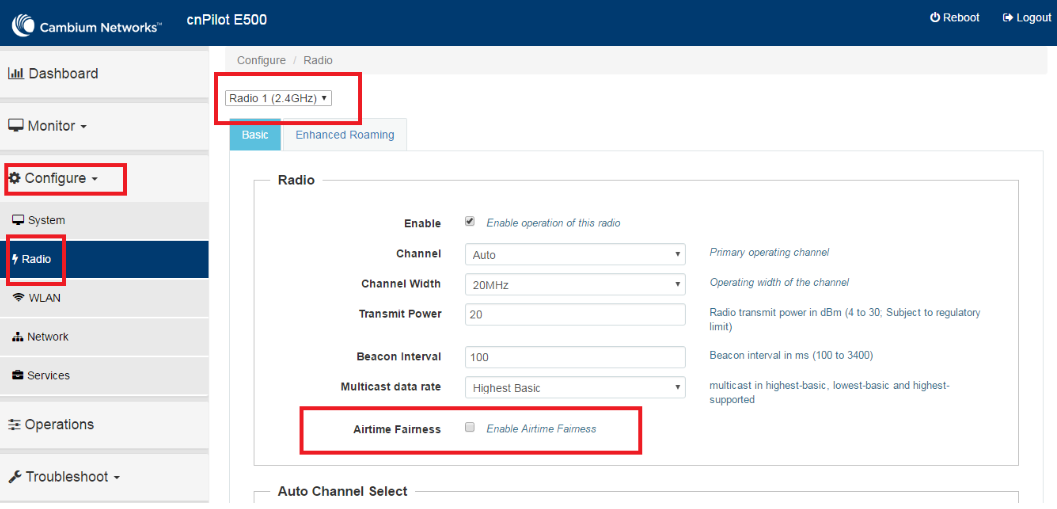This screenshot has height=509, width=1057.
Task: Uncheck Enable operation of this radio
Action: point(470,221)
